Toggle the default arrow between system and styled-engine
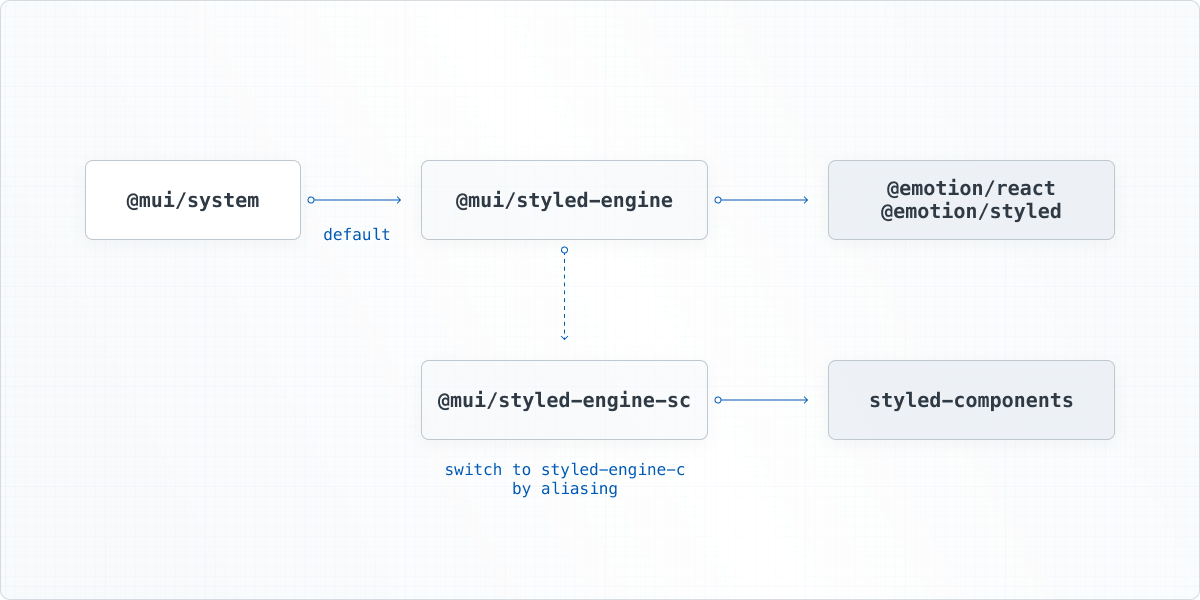 355,199
